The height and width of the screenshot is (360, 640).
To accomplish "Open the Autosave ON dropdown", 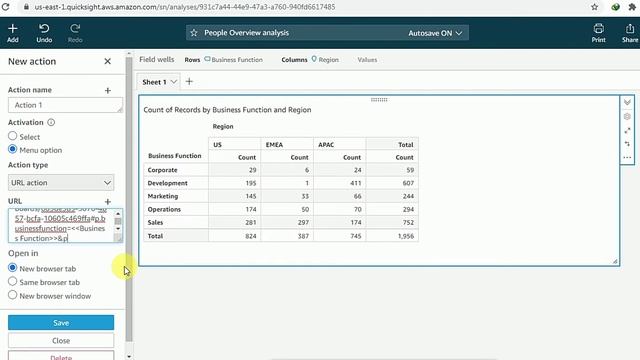I will pos(435,33).
